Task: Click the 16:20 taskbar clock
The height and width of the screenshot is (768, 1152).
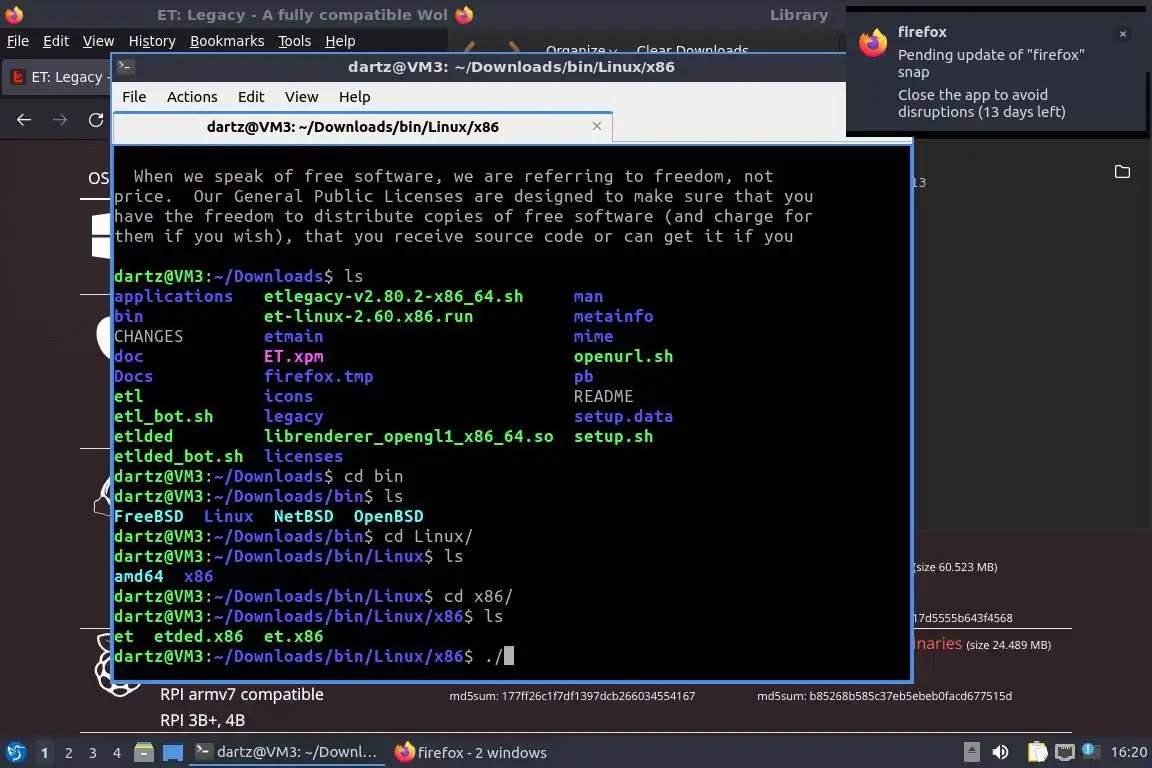Action: click(1128, 752)
